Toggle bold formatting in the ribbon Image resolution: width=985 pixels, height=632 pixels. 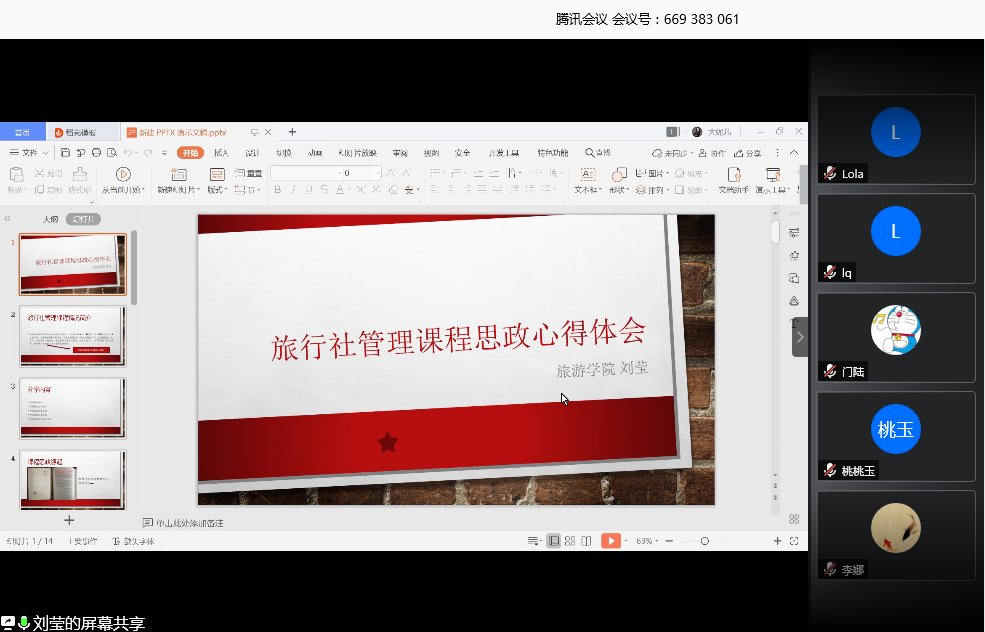tap(277, 189)
